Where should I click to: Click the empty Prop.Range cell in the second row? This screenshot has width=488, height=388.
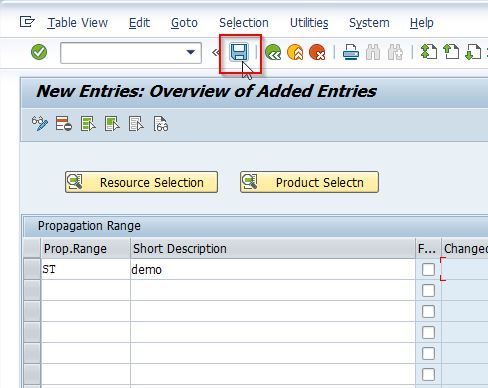(85, 290)
